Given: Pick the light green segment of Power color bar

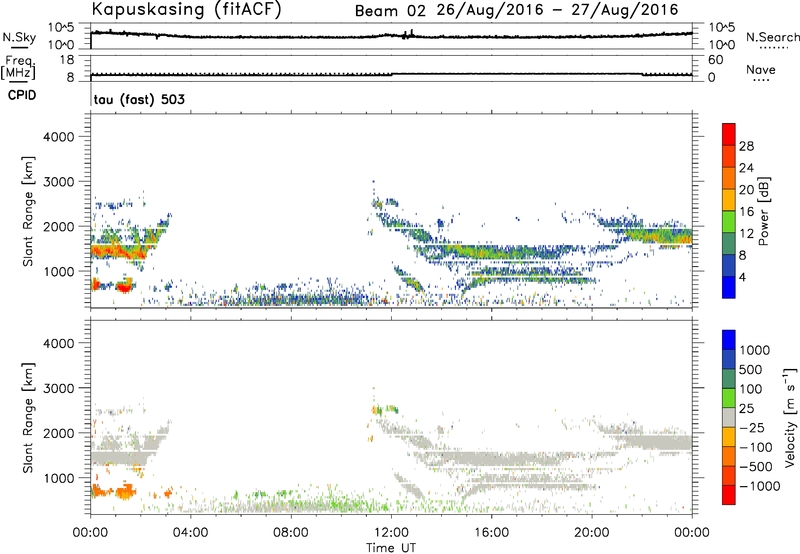Looking at the screenshot, I should tap(729, 221).
